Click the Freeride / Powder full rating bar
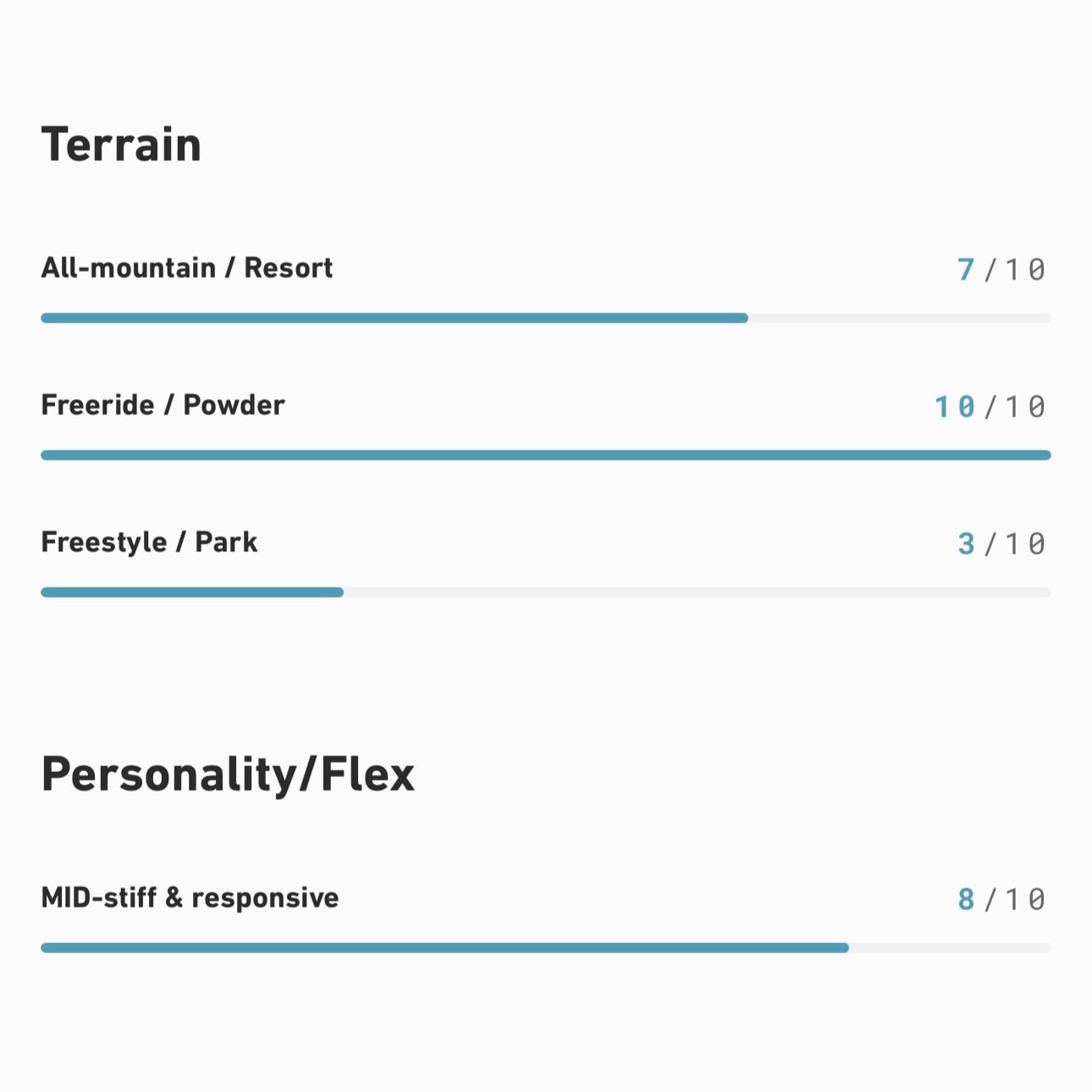 tap(546, 455)
